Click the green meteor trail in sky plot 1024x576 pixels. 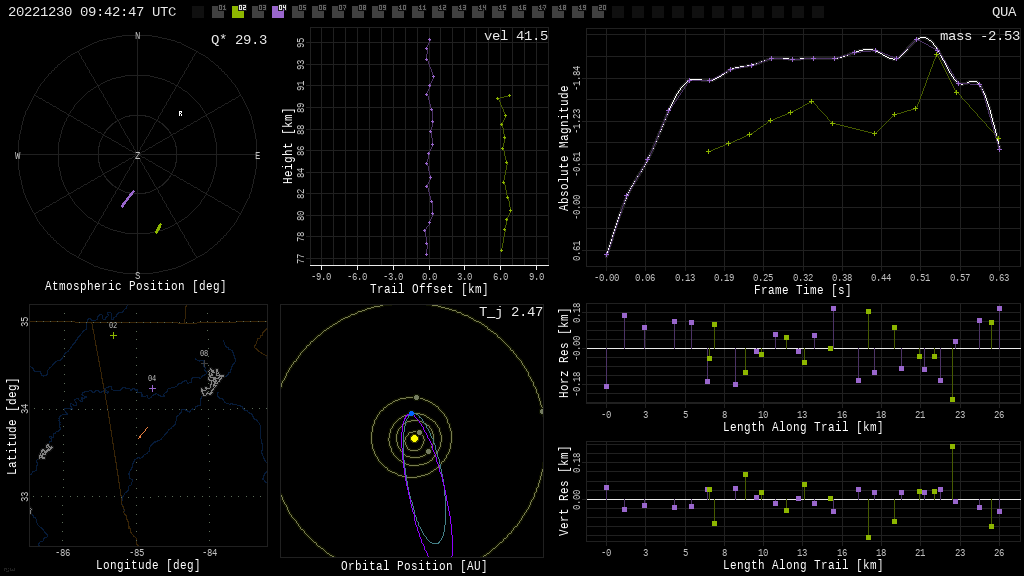pyautogui.click(x=158, y=228)
